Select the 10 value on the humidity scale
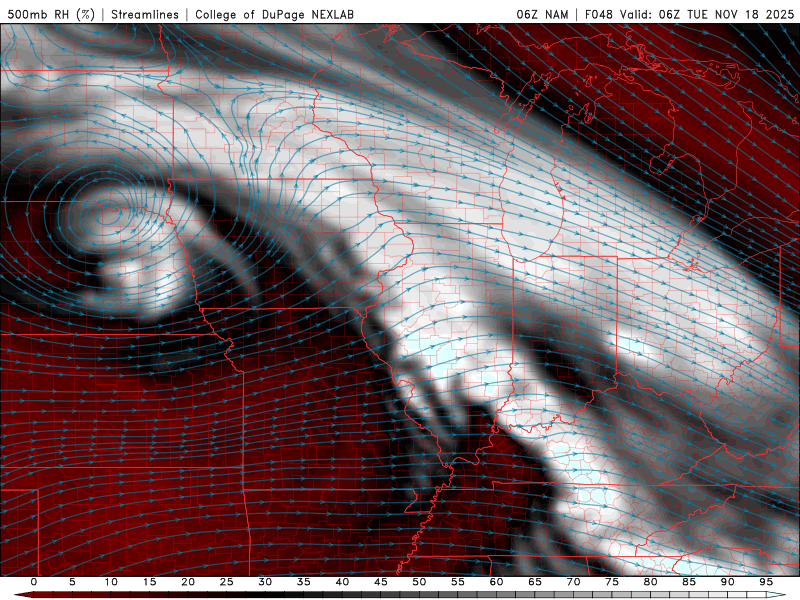 [x=111, y=582]
